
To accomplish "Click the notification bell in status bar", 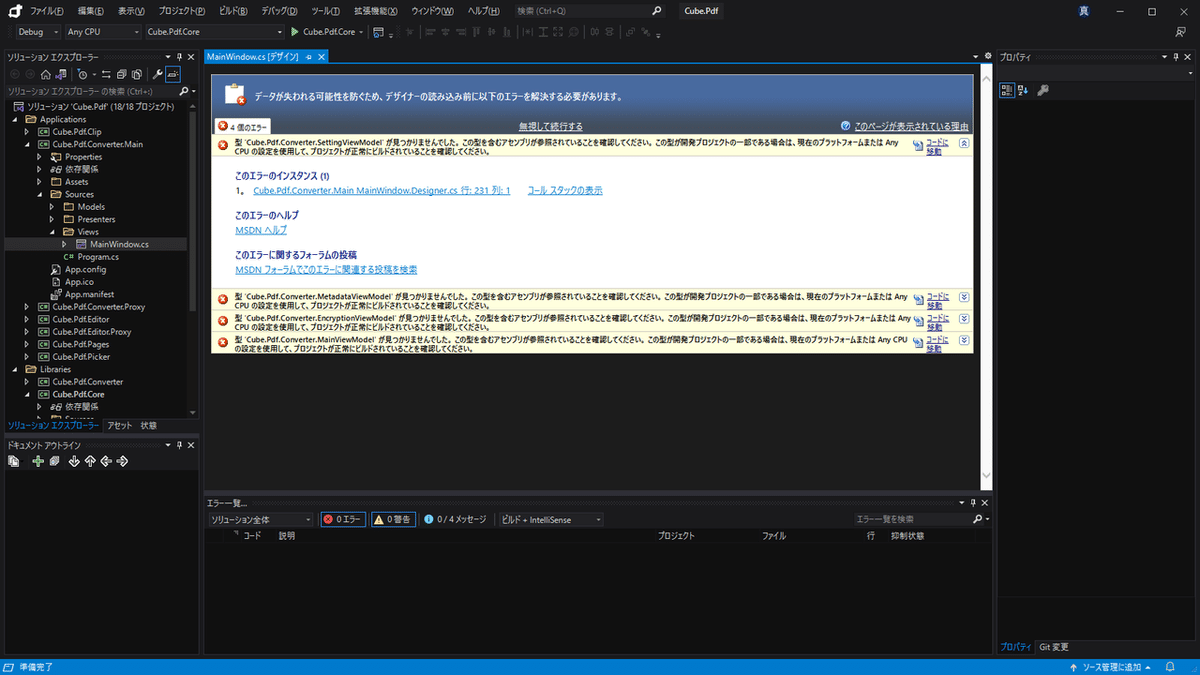I will point(1170,667).
